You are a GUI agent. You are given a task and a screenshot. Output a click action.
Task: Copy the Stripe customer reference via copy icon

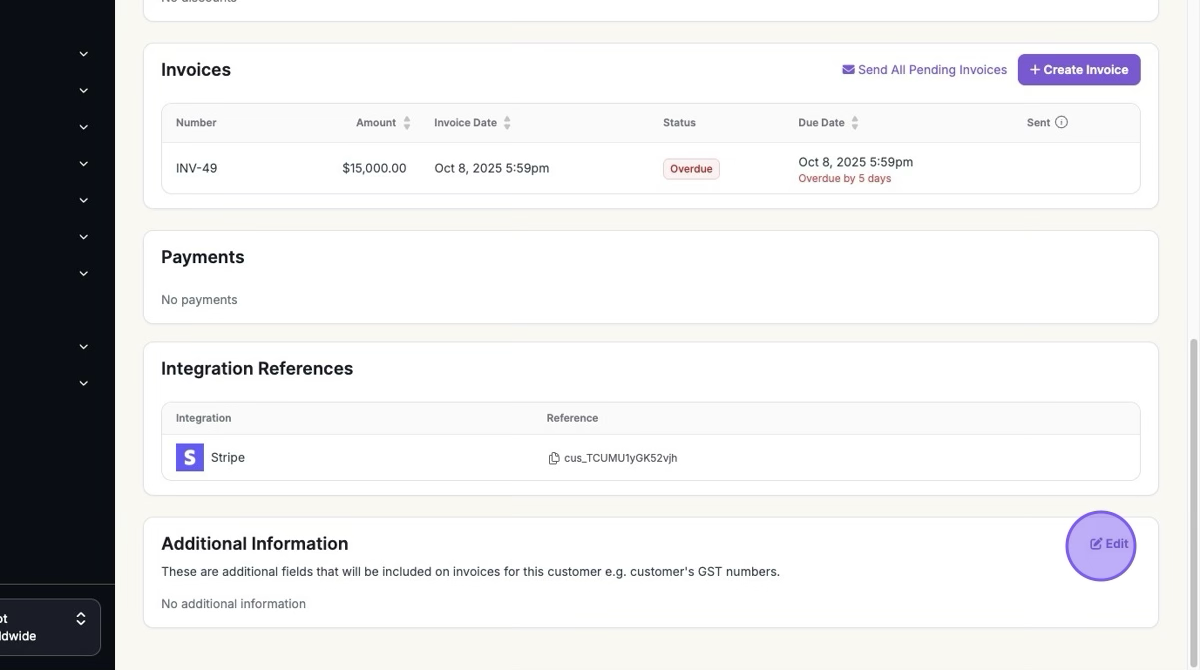(x=554, y=458)
